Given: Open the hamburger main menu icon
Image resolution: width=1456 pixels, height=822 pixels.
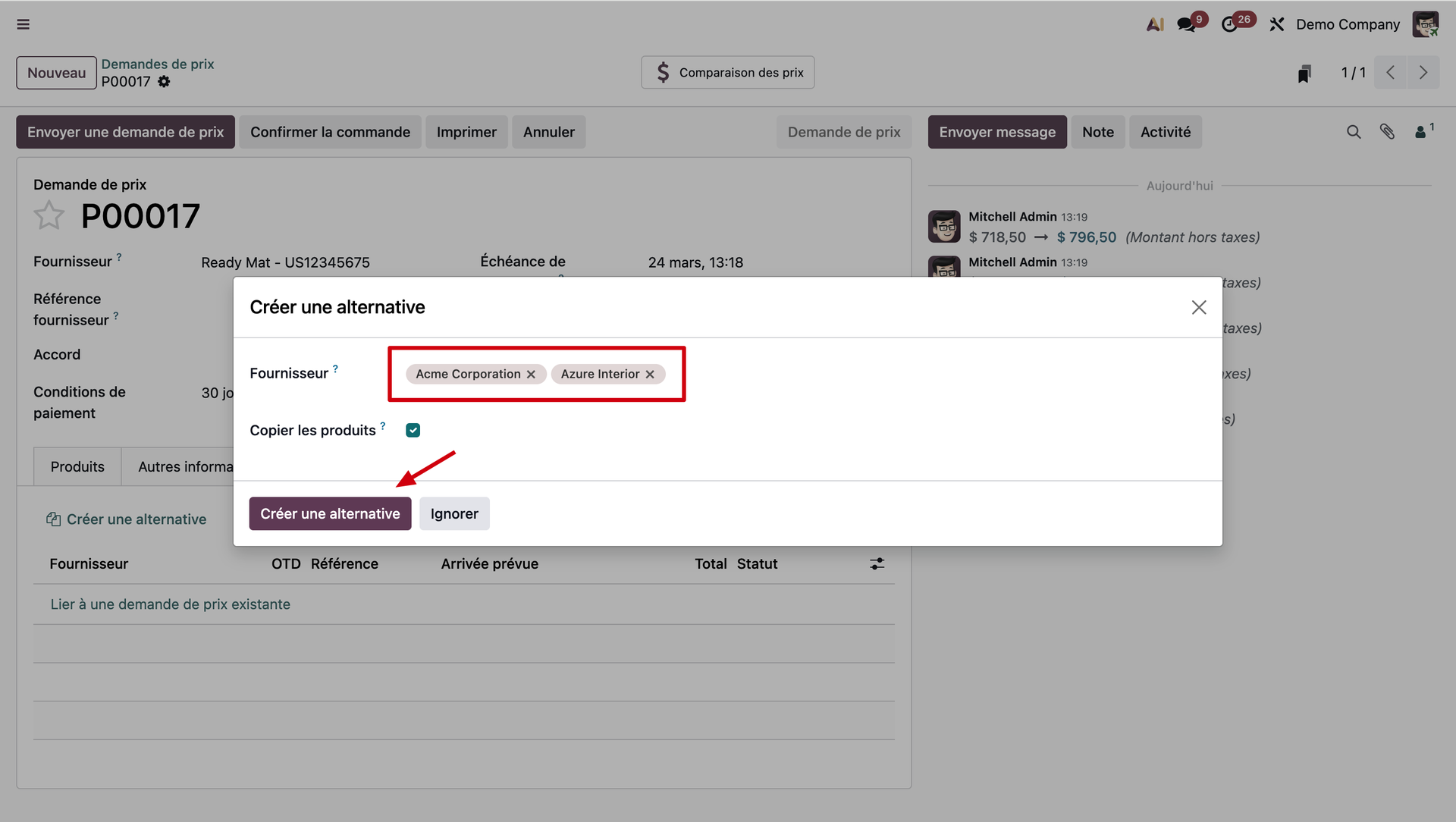Looking at the screenshot, I should click(x=24, y=24).
